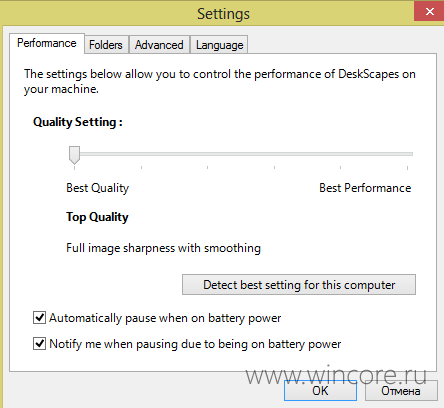Viewport: 444px width, 408px height.
Task: Disable Notify me when pausing checkbox
Action: point(39,343)
